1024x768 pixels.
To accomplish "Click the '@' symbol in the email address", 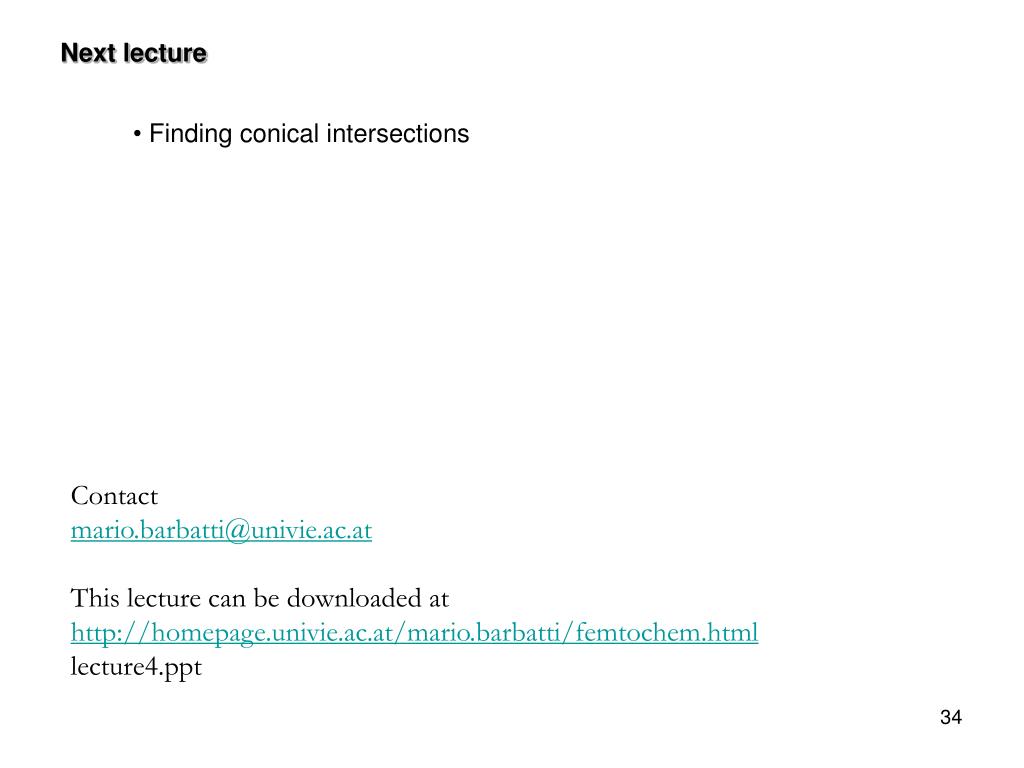I will pyautogui.click(x=238, y=530).
